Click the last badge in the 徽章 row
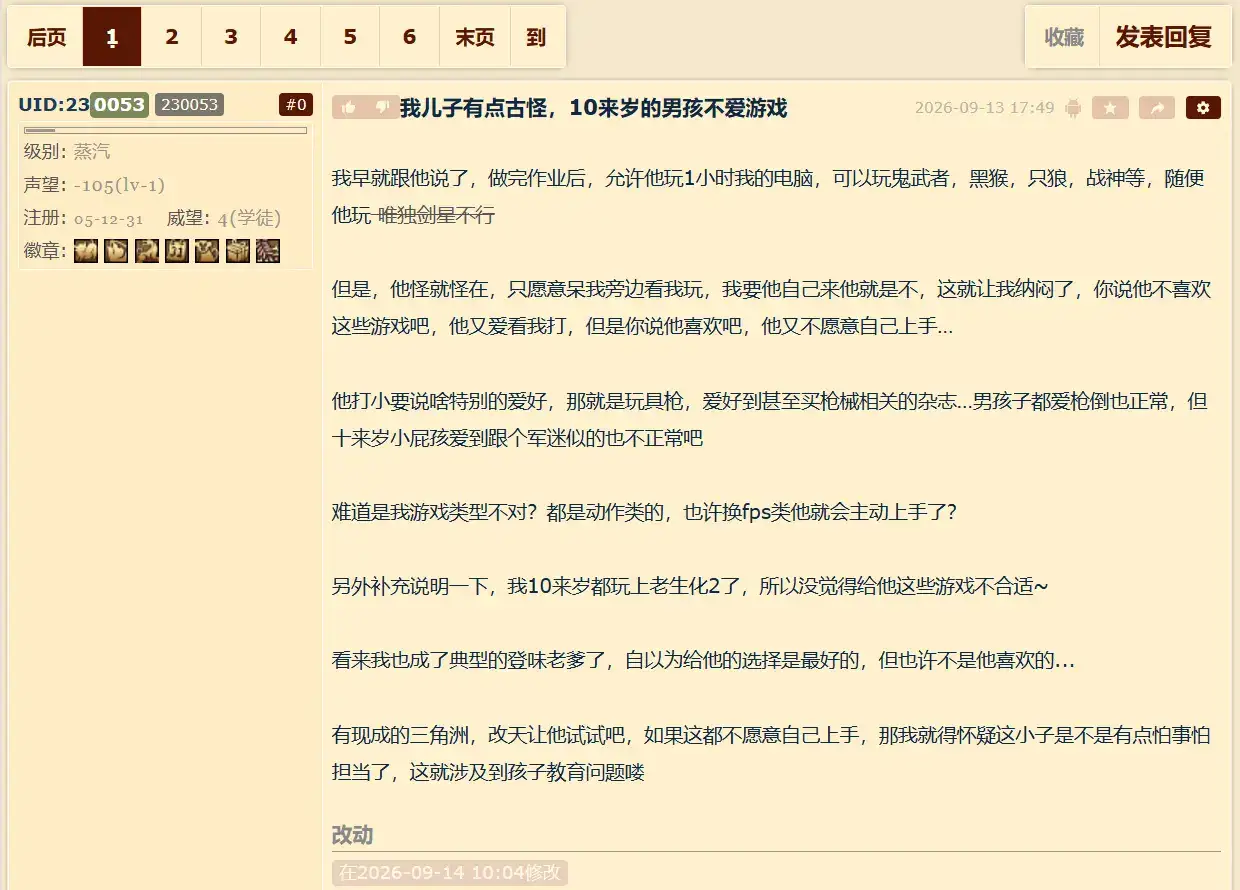 point(267,251)
